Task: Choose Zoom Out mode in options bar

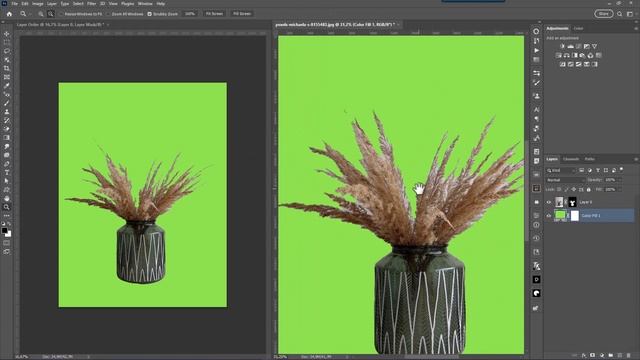Action: [x=51, y=14]
